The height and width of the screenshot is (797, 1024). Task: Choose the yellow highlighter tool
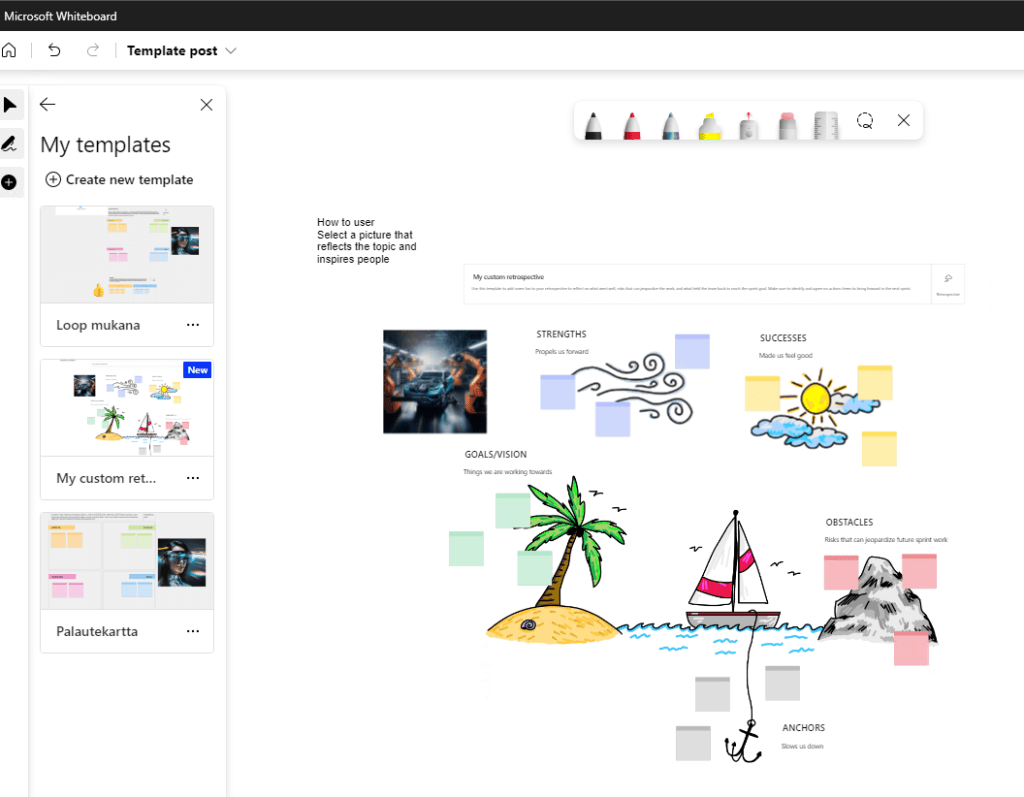[x=709, y=124]
